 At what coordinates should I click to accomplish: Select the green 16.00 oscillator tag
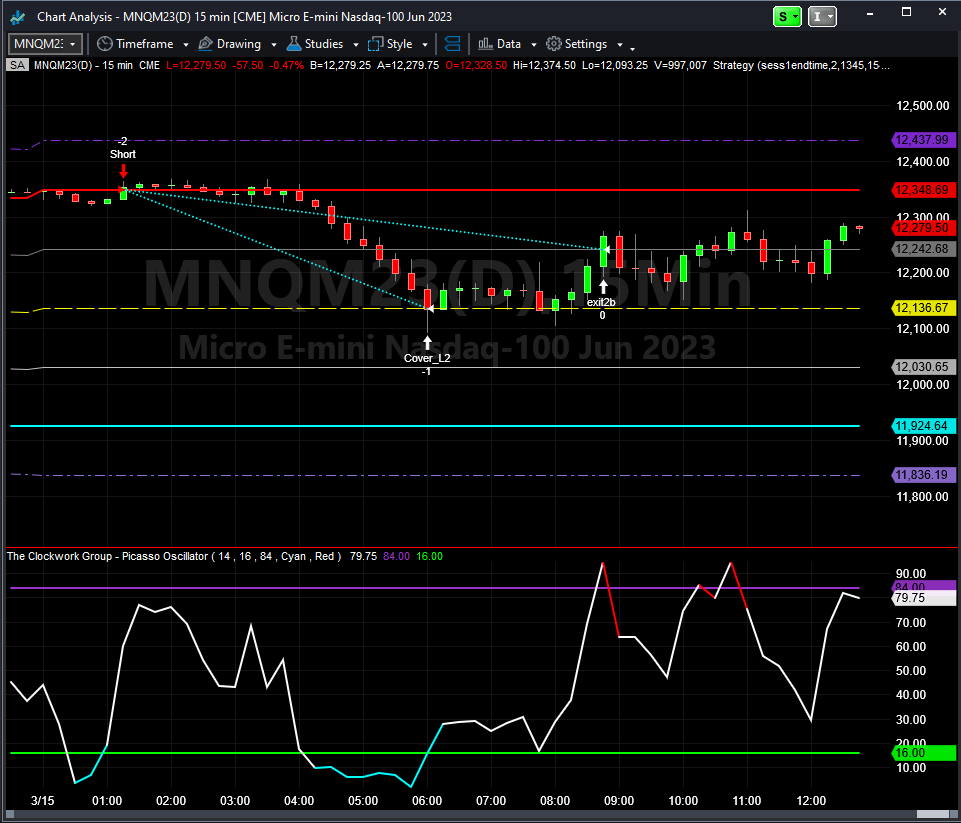(x=923, y=753)
